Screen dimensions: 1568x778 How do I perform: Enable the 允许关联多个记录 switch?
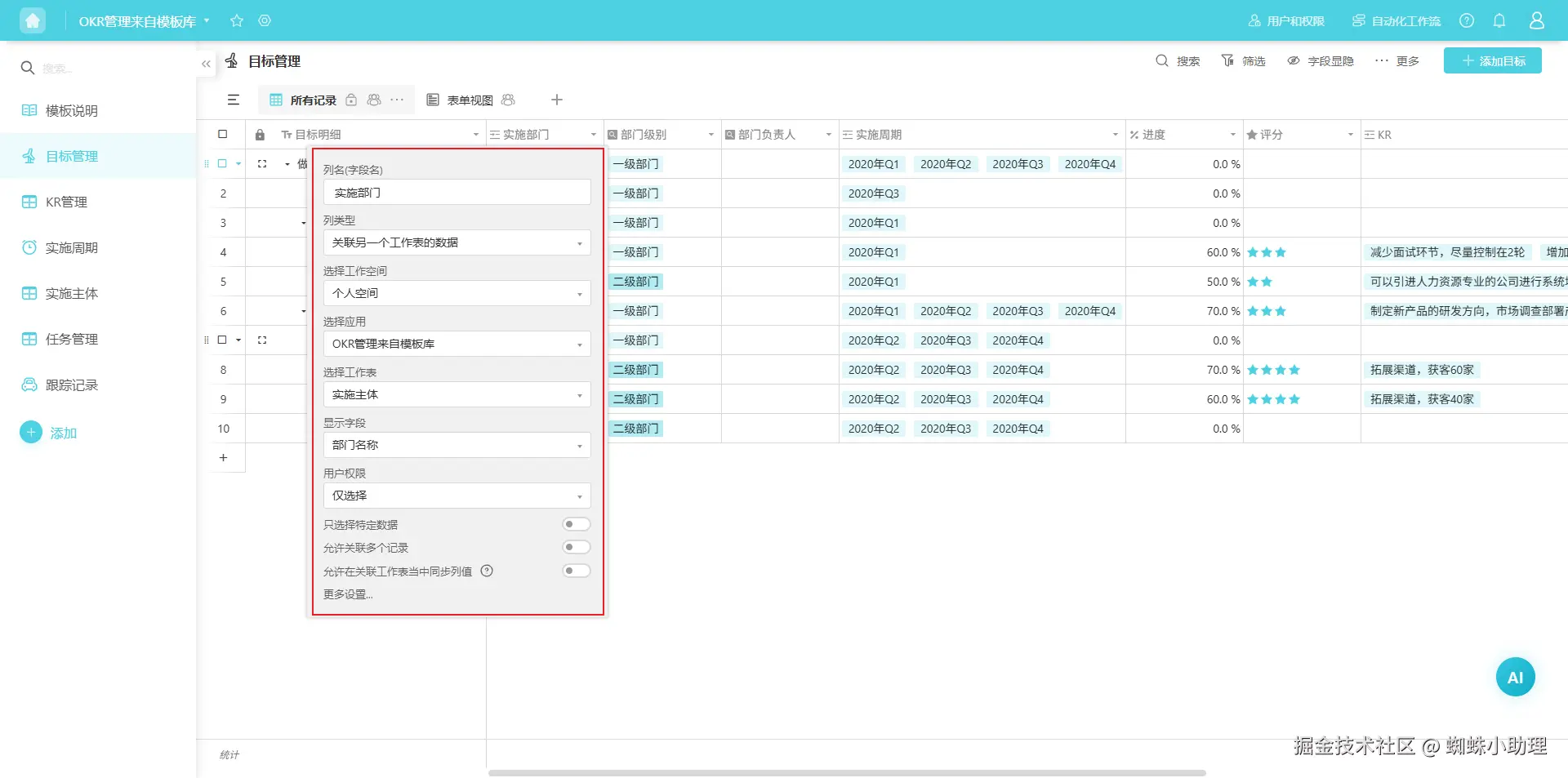577,547
